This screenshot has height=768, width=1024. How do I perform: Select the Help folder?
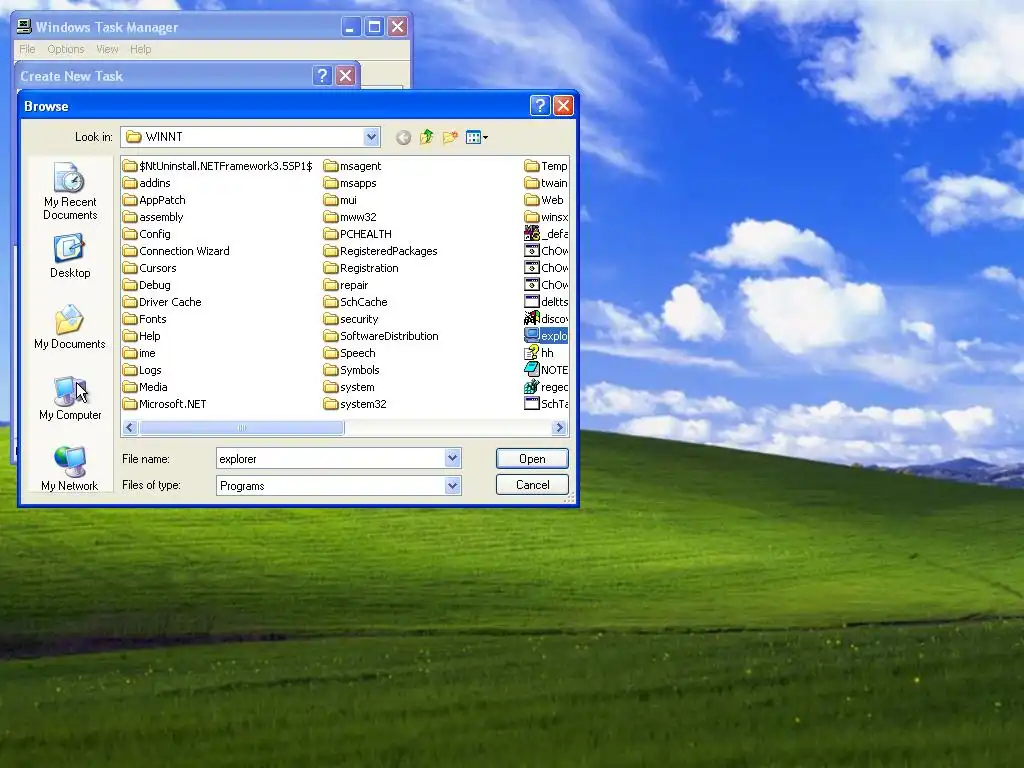coord(142,336)
